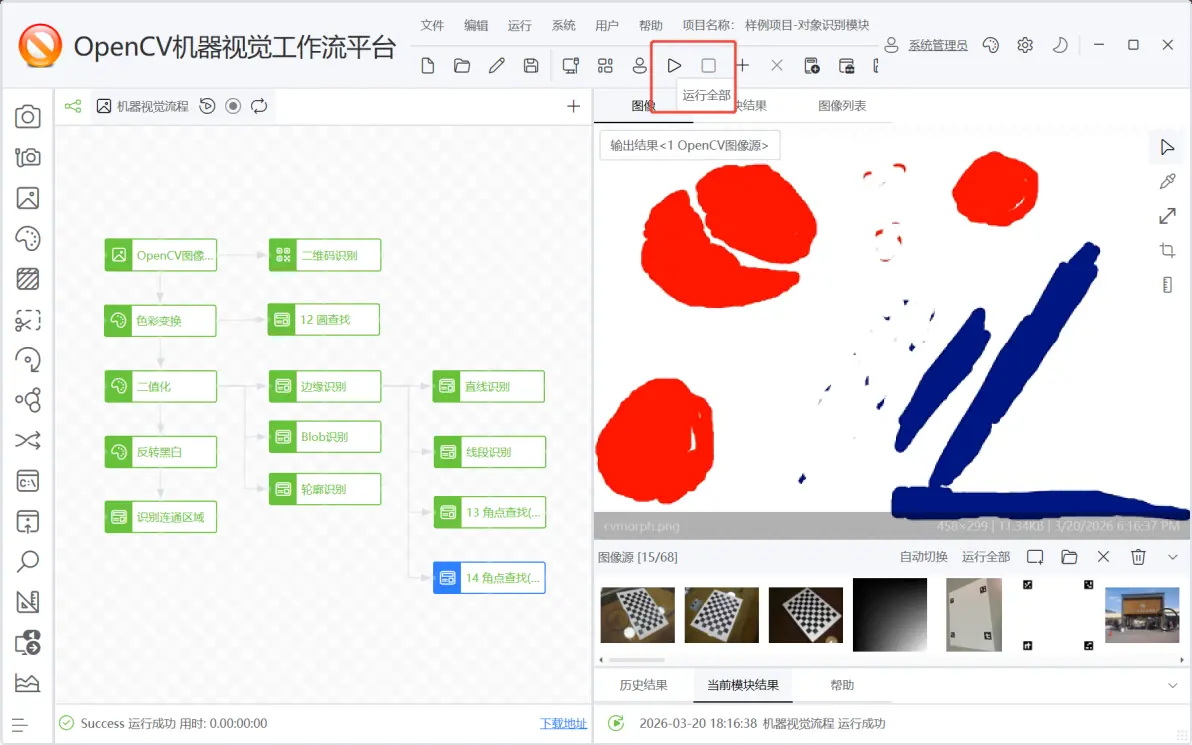Click the share workflow icon
Viewport: 1192px width, 745px height.
73,106
